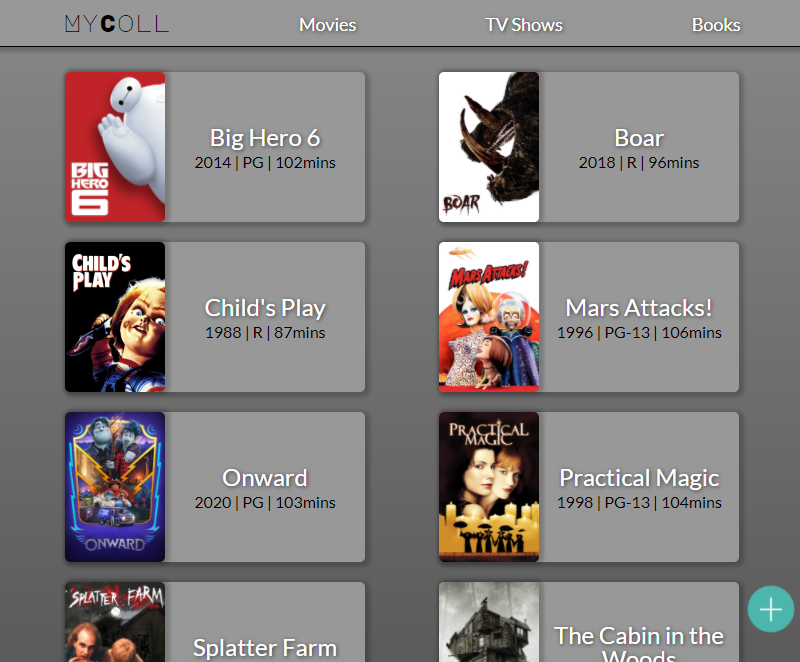This screenshot has width=800, height=662.
Task: Select The Cabin in the Woods poster
Action: click(489, 622)
